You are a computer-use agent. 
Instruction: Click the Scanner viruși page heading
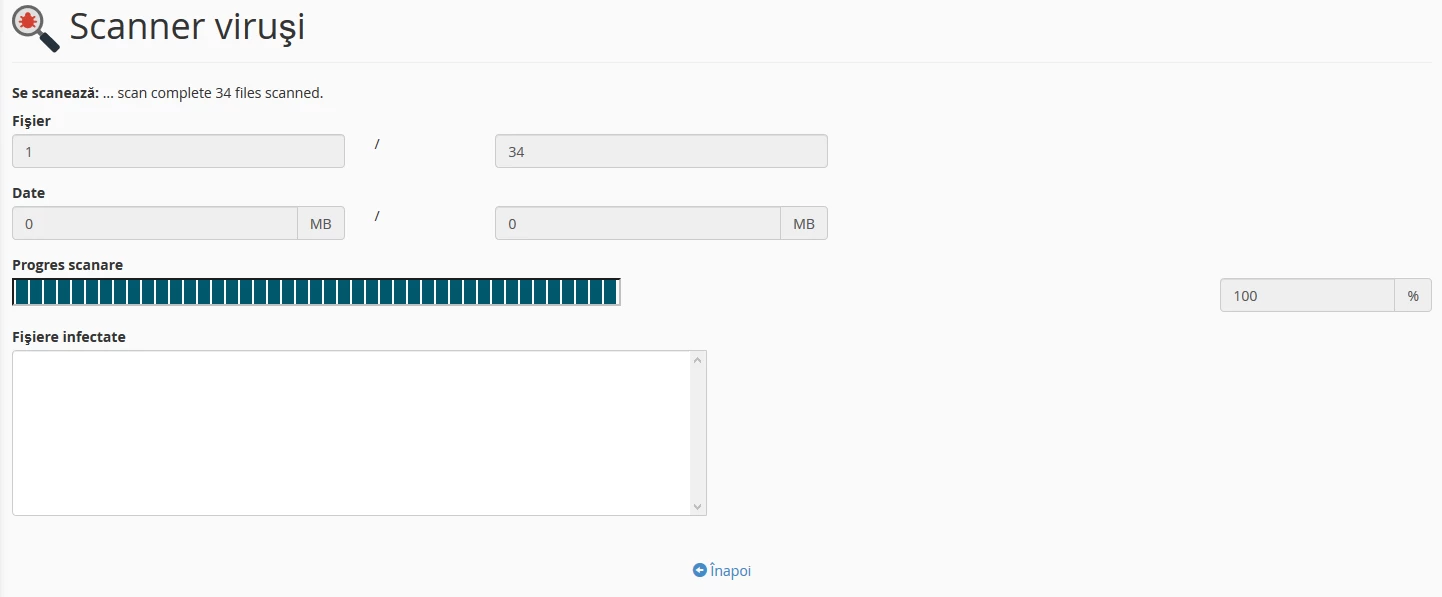click(187, 28)
